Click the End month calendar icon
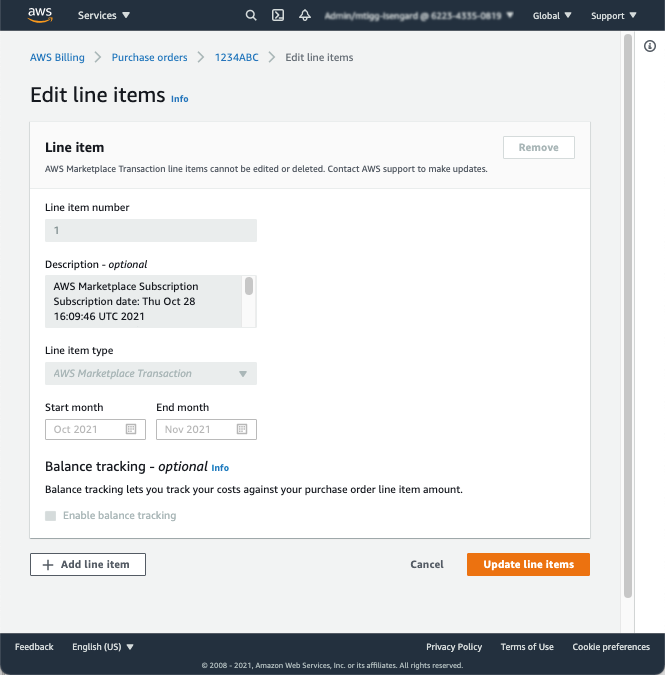665x675 pixels. (x=242, y=429)
